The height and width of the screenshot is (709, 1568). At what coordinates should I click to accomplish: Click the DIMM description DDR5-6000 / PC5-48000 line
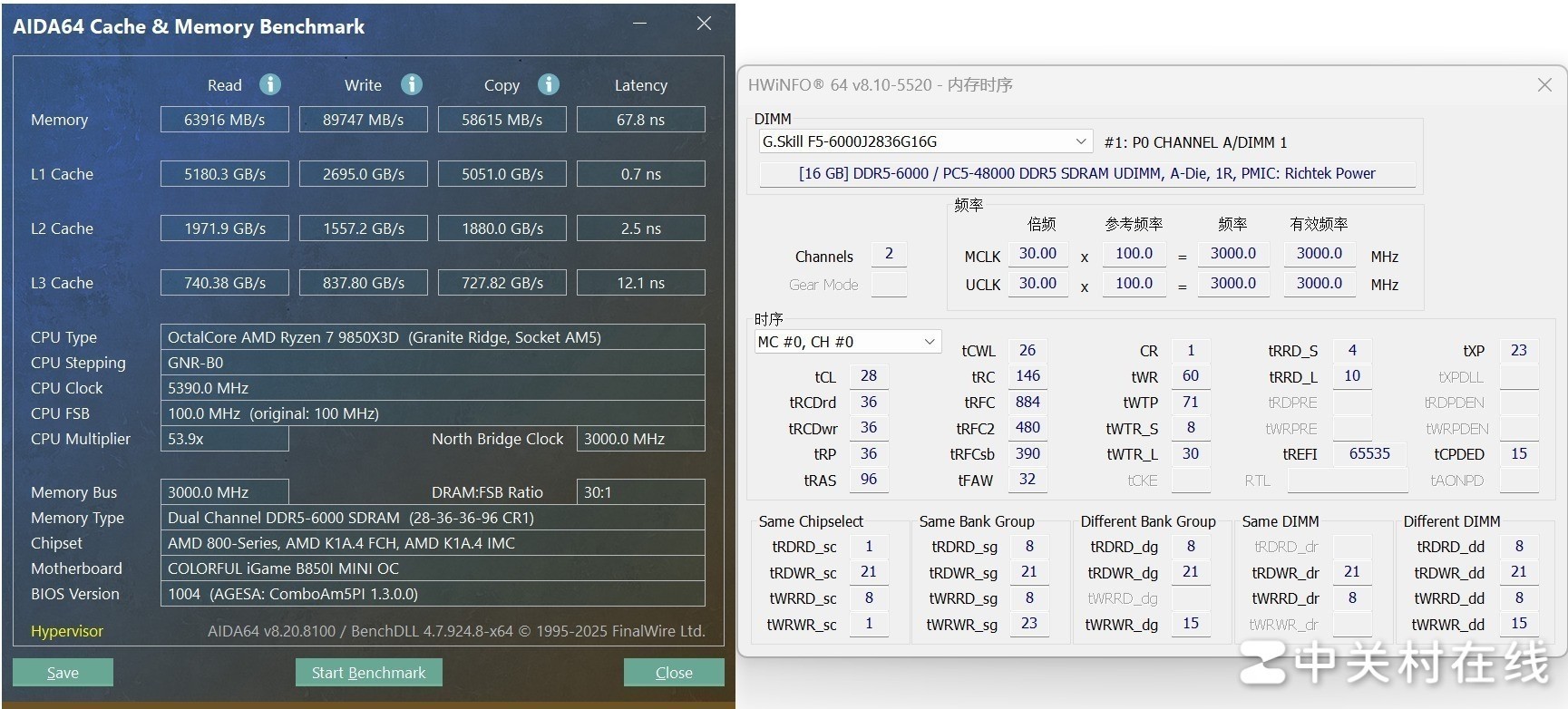(x=1087, y=173)
